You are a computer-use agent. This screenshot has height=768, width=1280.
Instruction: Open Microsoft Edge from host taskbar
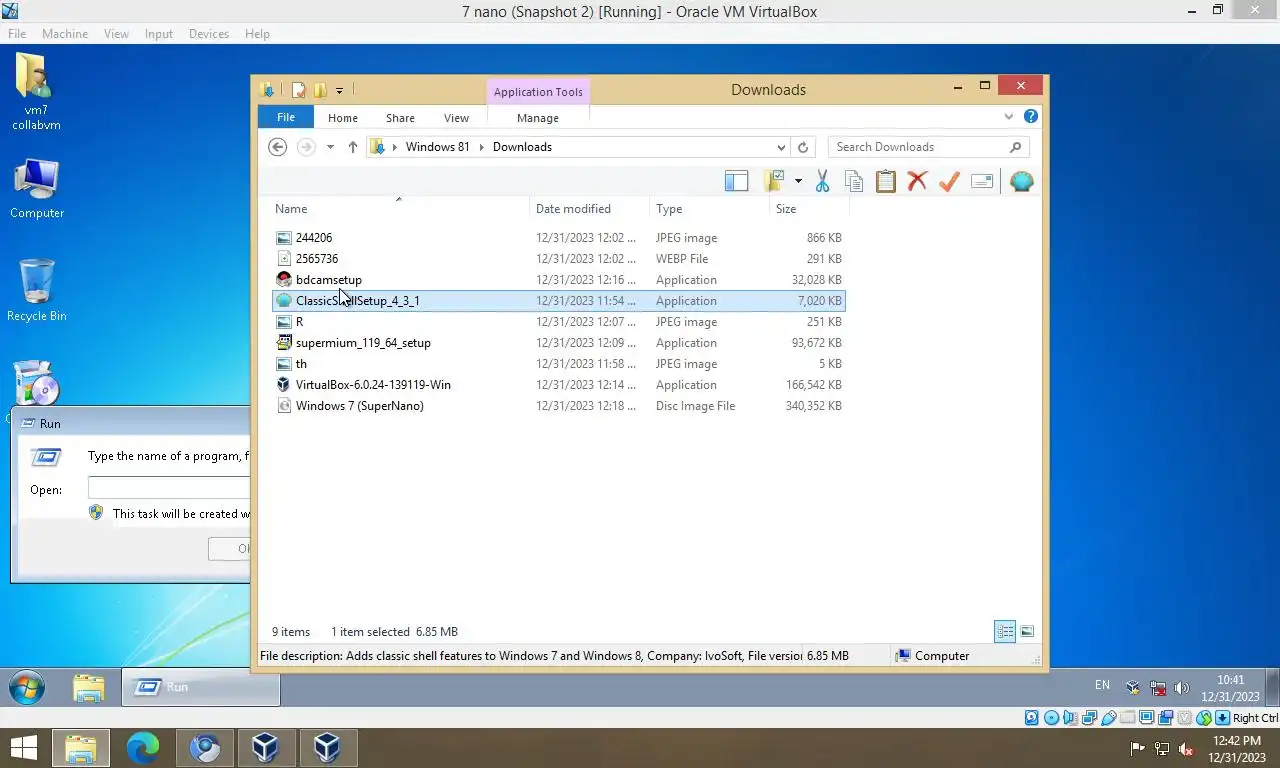click(143, 747)
